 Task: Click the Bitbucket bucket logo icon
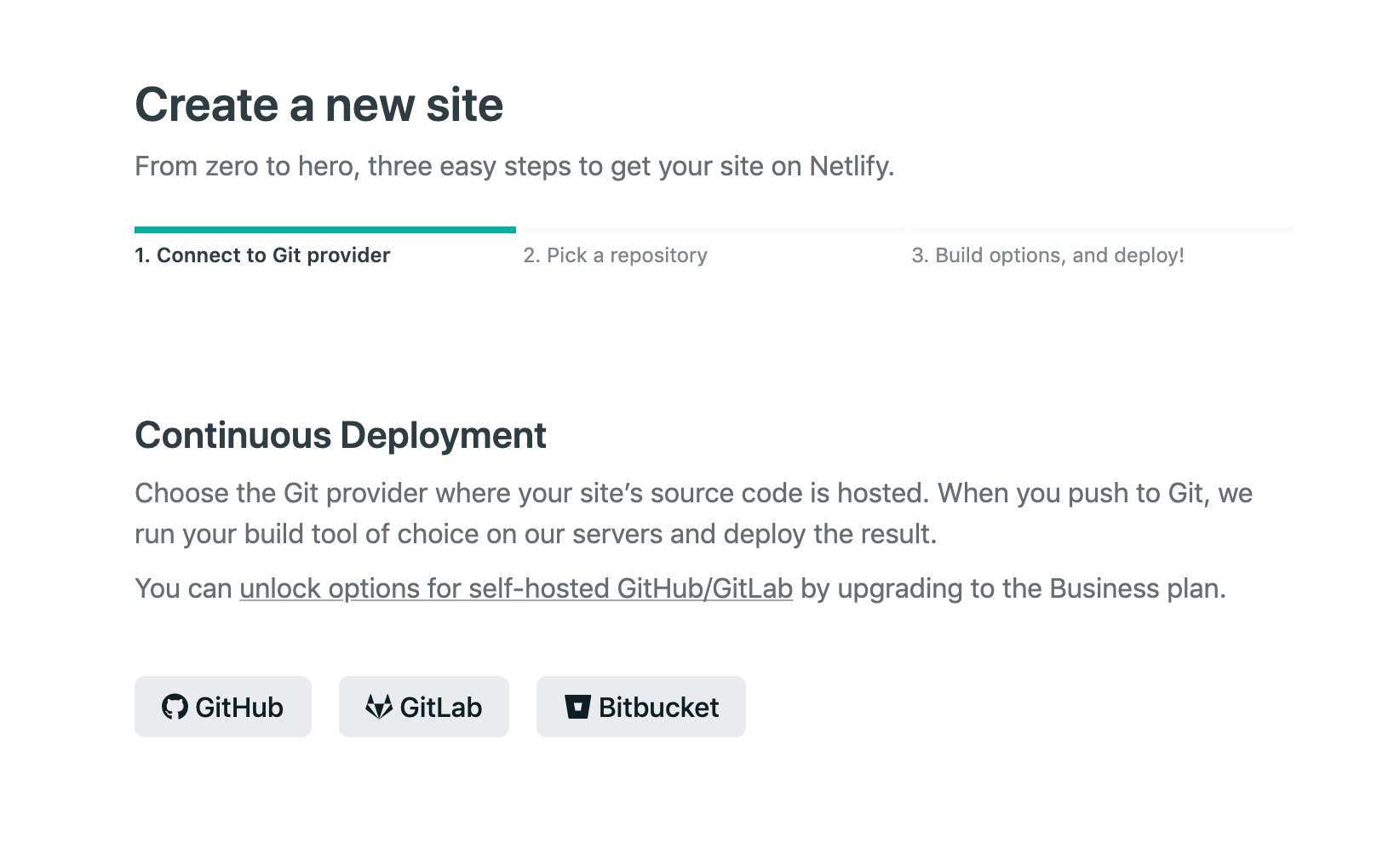pyautogui.click(x=577, y=707)
